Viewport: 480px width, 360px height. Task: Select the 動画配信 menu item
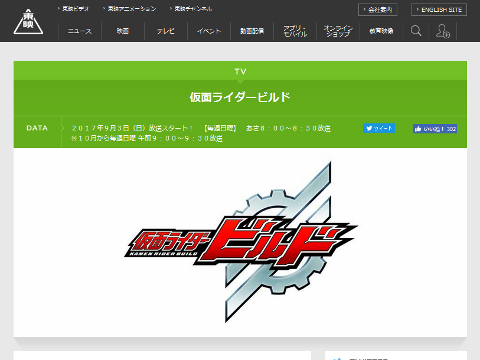pyautogui.click(x=252, y=31)
